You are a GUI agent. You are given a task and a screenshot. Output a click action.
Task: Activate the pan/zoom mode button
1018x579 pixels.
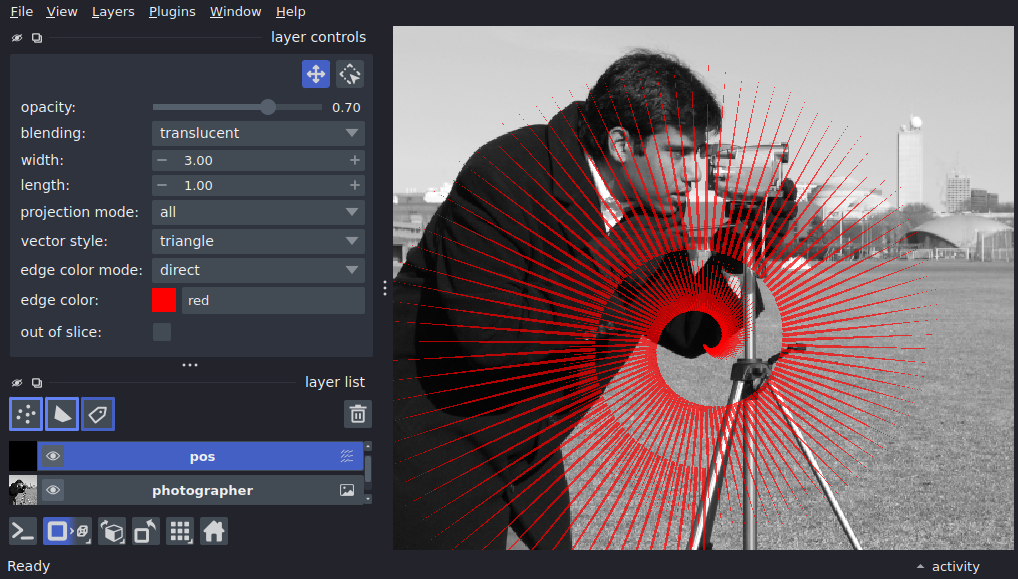pos(316,74)
